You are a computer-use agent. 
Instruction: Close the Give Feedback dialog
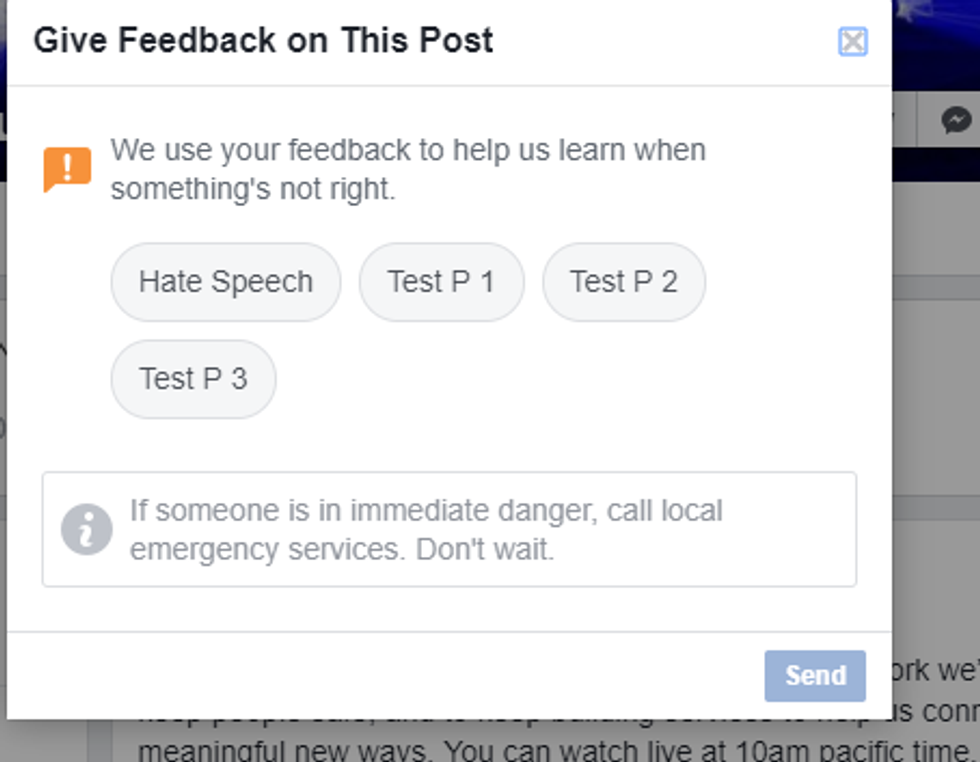coord(852,42)
